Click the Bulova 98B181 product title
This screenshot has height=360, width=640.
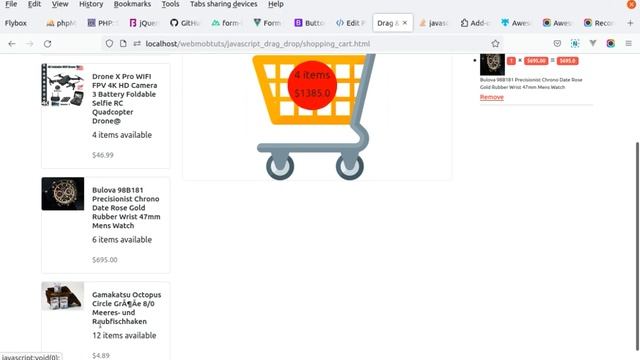126,208
